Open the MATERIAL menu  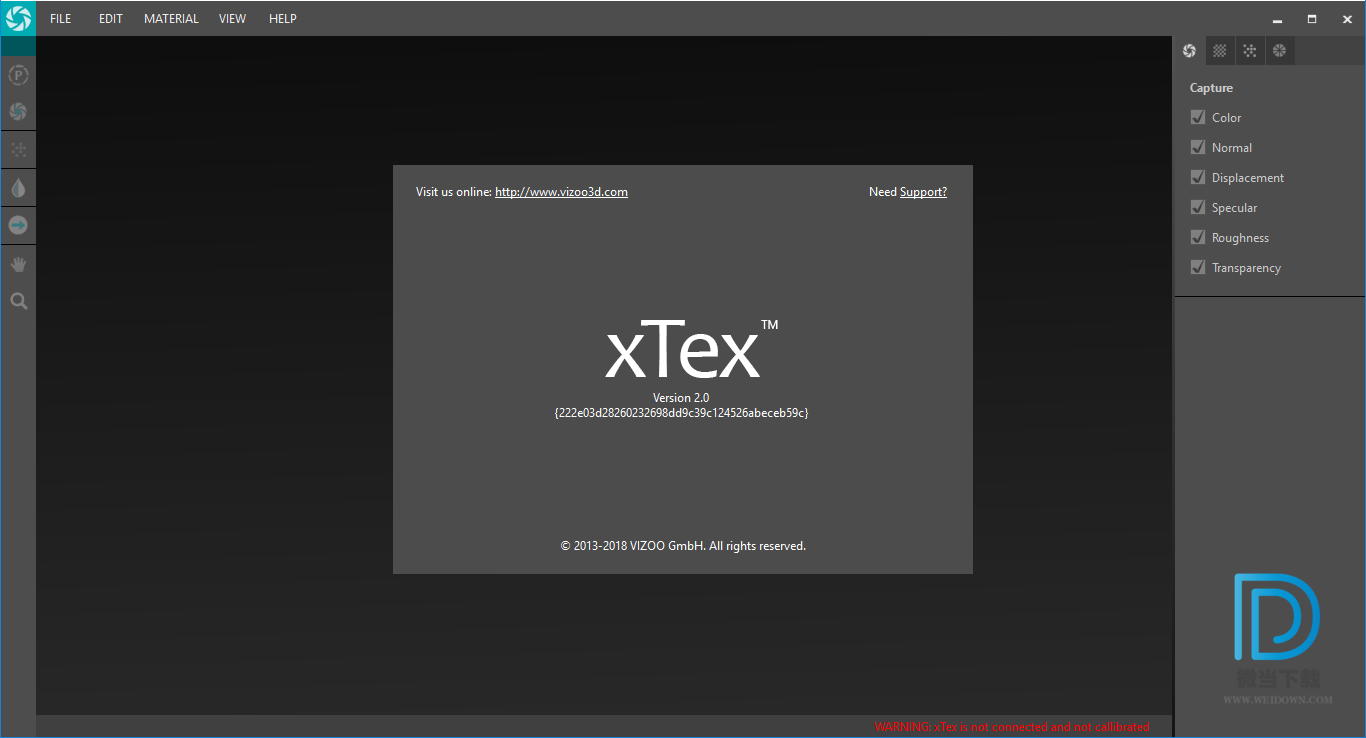(x=171, y=19)
